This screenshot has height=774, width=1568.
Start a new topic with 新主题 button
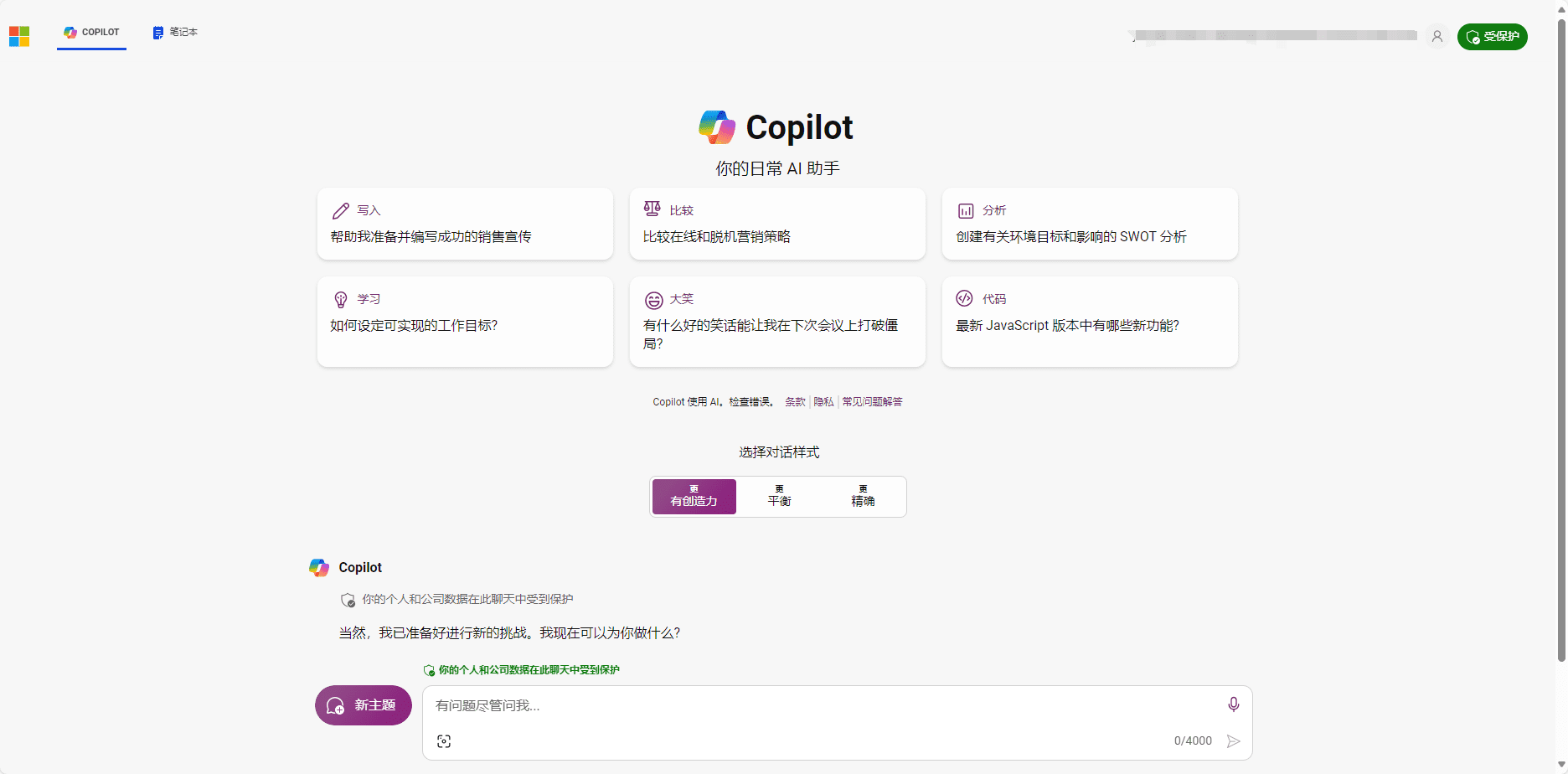point(364,705)
